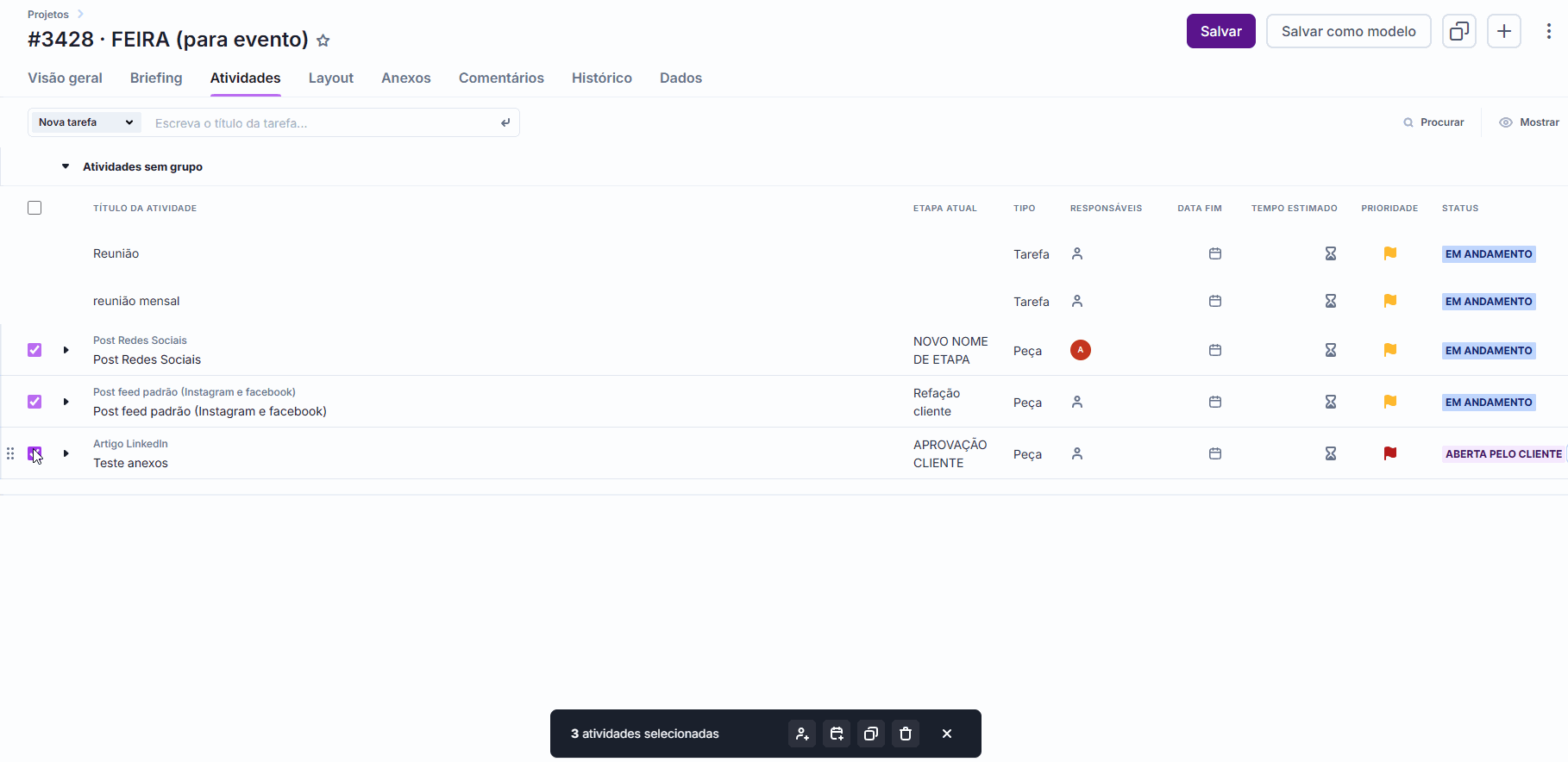The image size is (1568, 762).
Task: Assign responsible person for Reunião row
Action: point(1077,253)
